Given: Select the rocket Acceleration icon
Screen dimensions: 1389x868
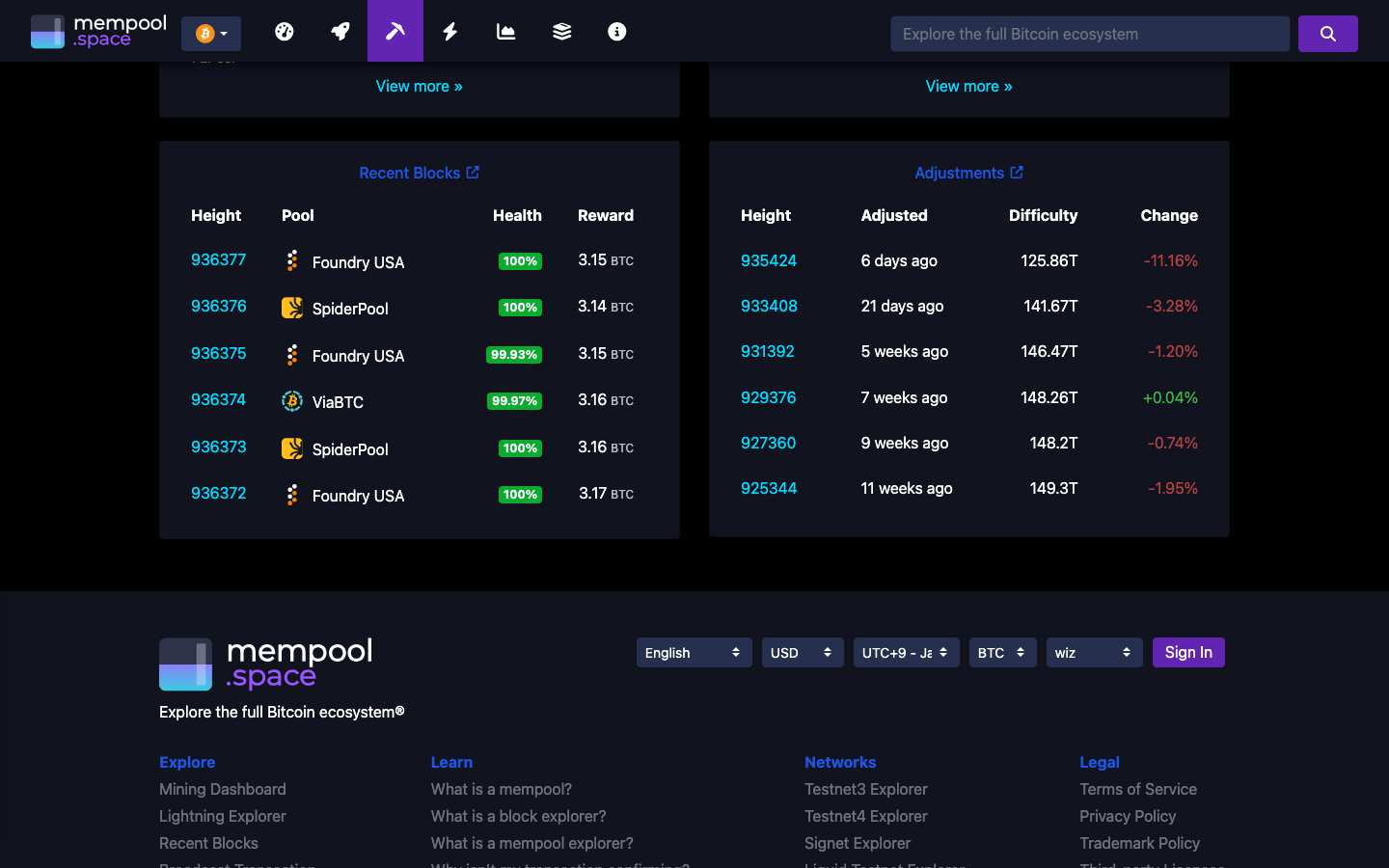Looking at the screenshot, I should click(340, 31).
